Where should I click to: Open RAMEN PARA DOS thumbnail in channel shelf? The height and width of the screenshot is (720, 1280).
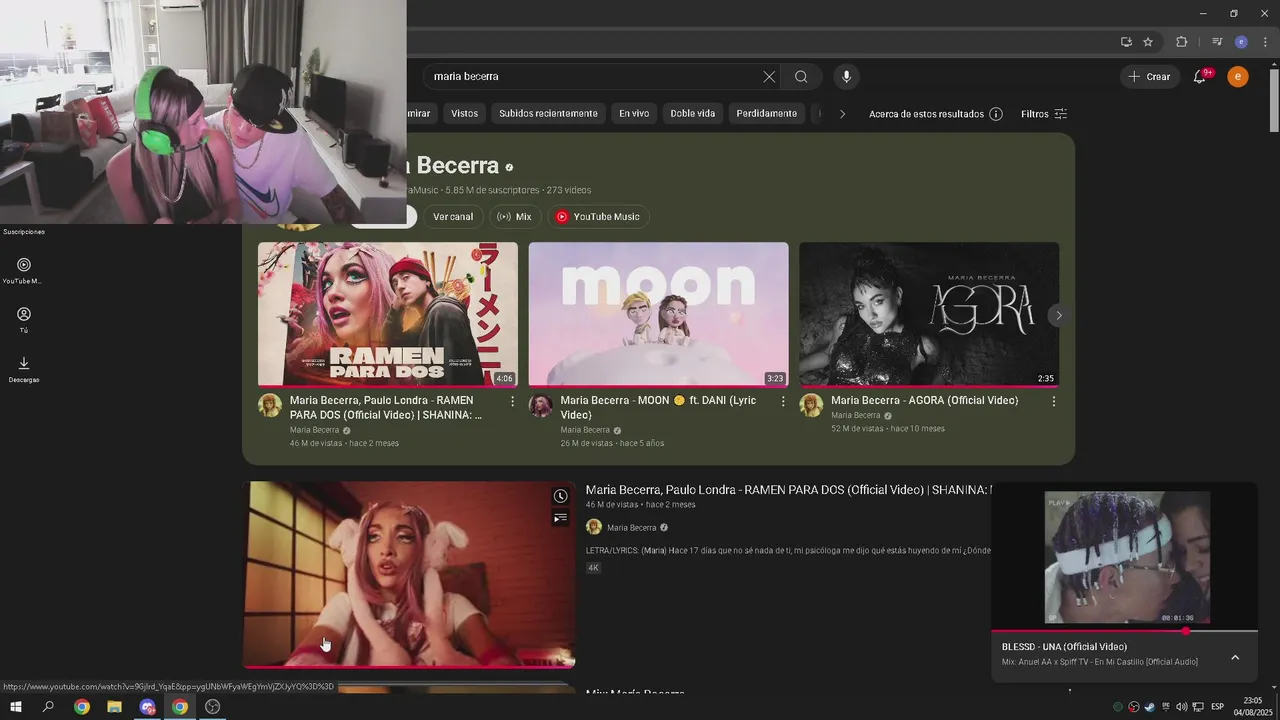pyautogui.click(x=388, y=314)
